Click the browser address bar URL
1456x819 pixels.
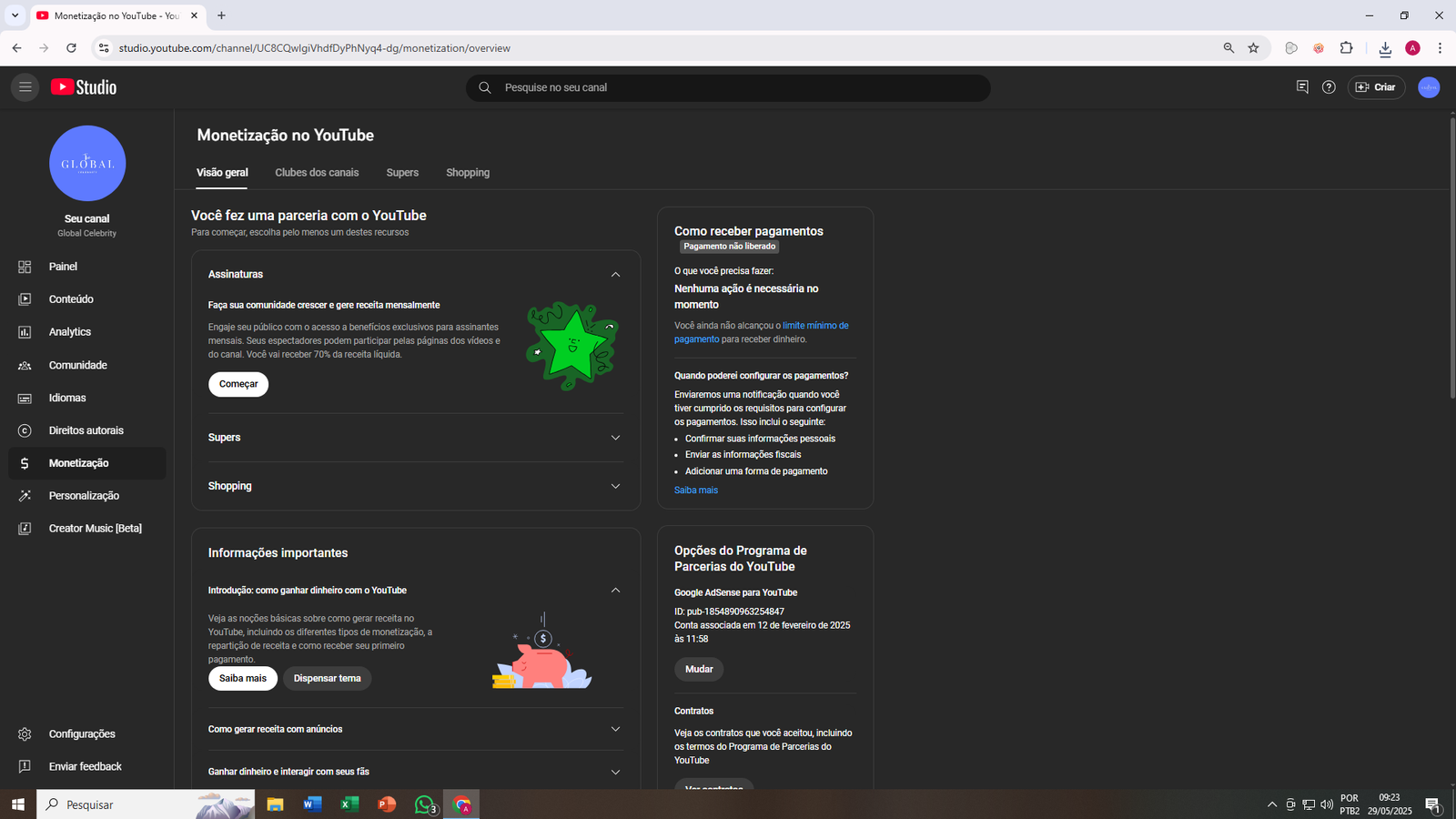click(315, 48)
